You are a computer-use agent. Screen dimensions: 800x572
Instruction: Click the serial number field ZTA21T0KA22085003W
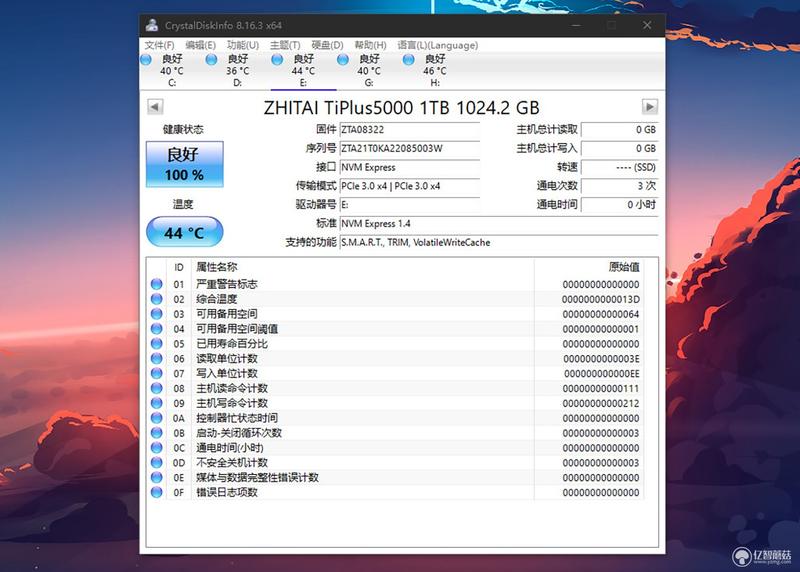click(x=410, y=148)
